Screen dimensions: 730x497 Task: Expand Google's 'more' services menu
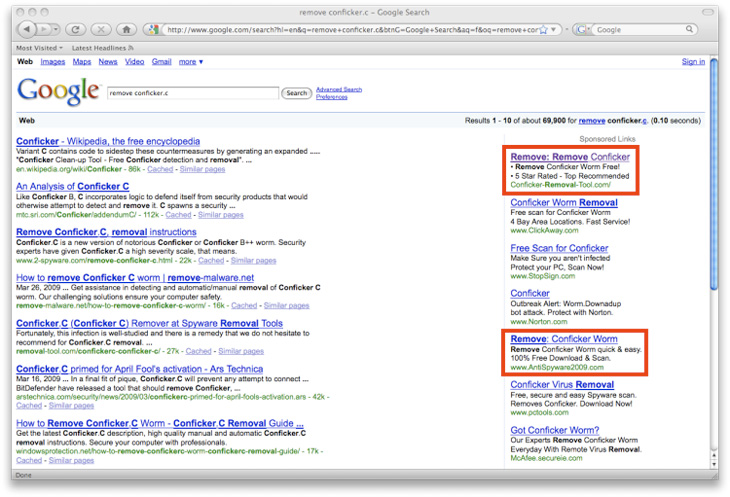(191, 62)
